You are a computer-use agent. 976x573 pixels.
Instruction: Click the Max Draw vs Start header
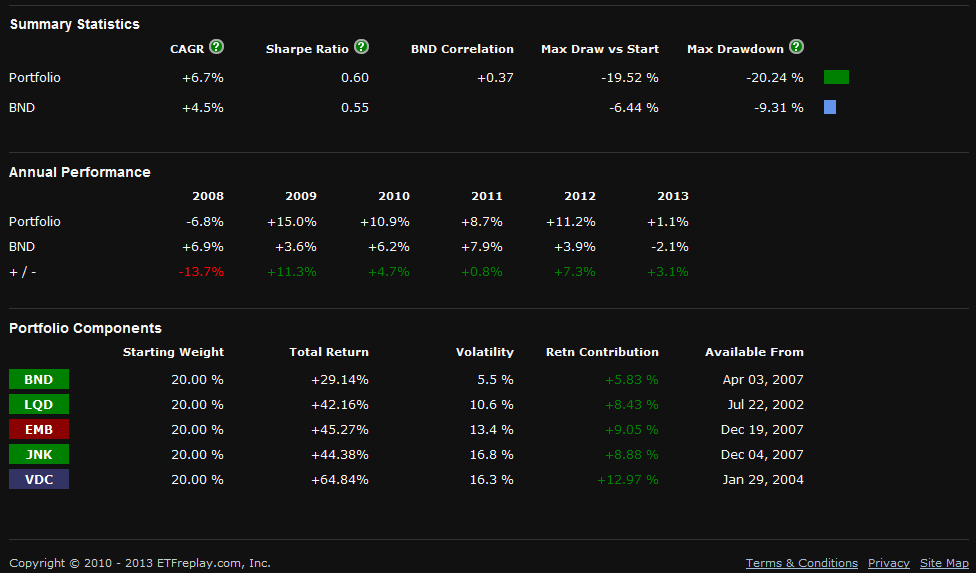tap(600, 49)
